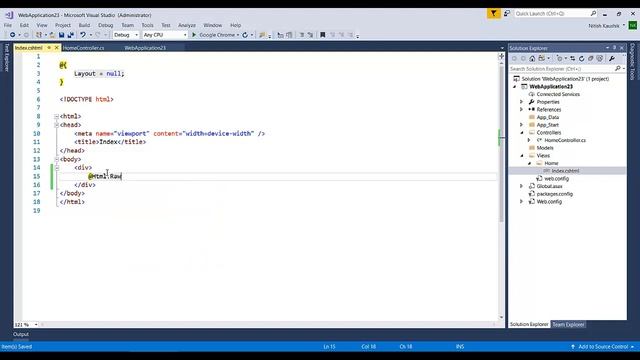Collapse the html outlining region
The height and width of the screenshot is (360, 640).
click(57, 116)
